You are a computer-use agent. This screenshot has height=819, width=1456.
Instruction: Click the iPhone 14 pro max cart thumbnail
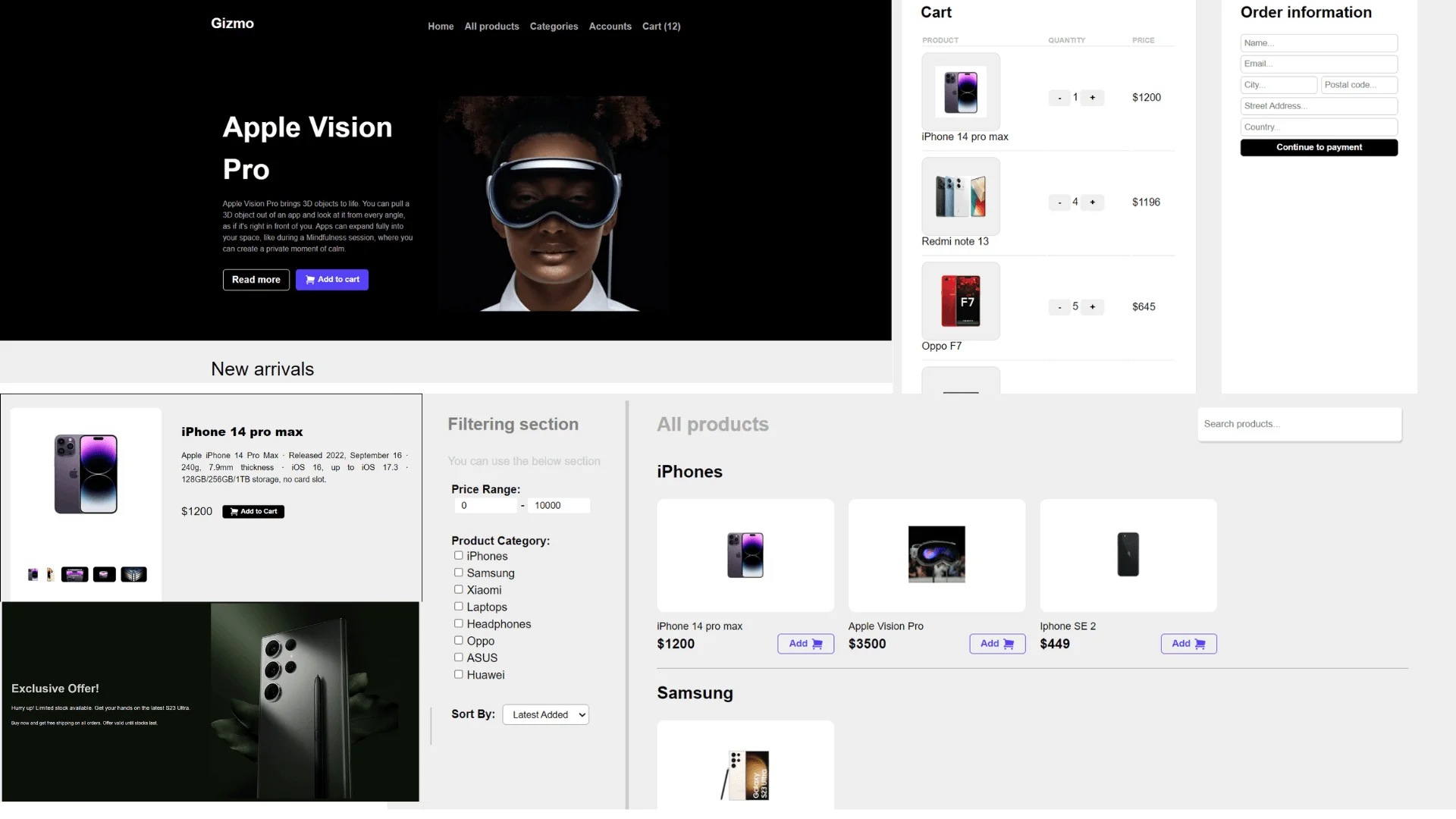pos(961,92)
